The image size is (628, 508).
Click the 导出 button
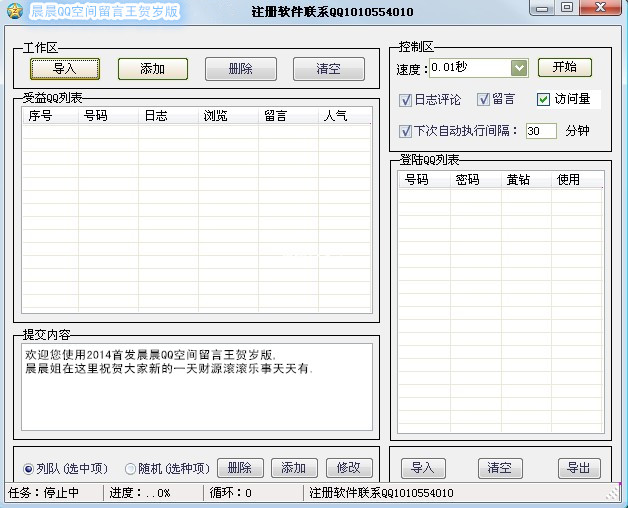[579, 468]
